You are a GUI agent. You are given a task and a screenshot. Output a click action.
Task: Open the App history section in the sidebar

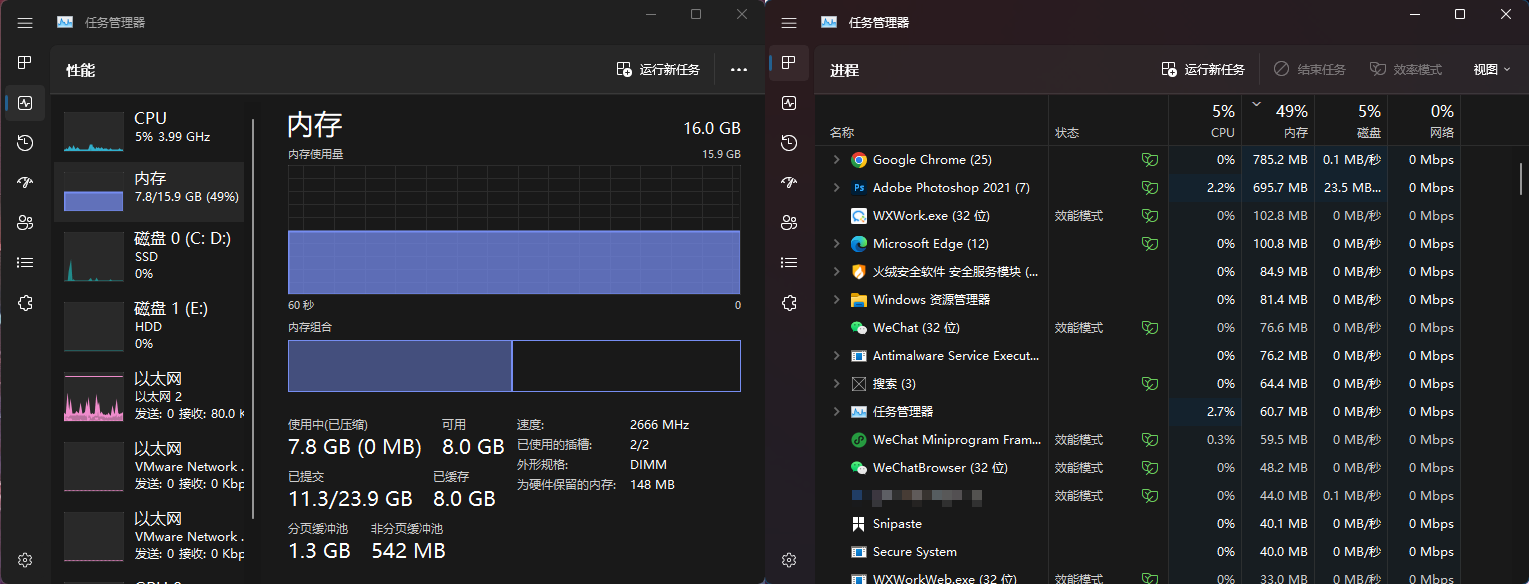tap(788, 143)
